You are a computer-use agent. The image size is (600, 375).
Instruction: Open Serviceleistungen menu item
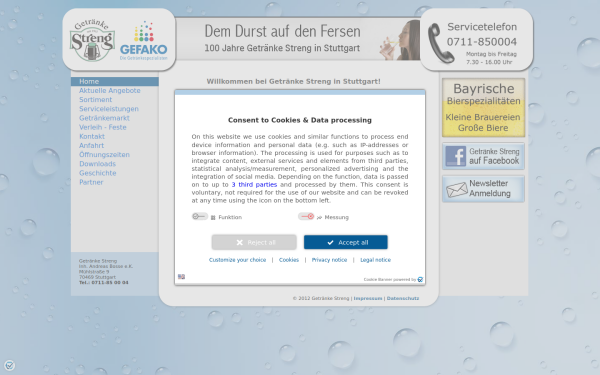(109, 109)
